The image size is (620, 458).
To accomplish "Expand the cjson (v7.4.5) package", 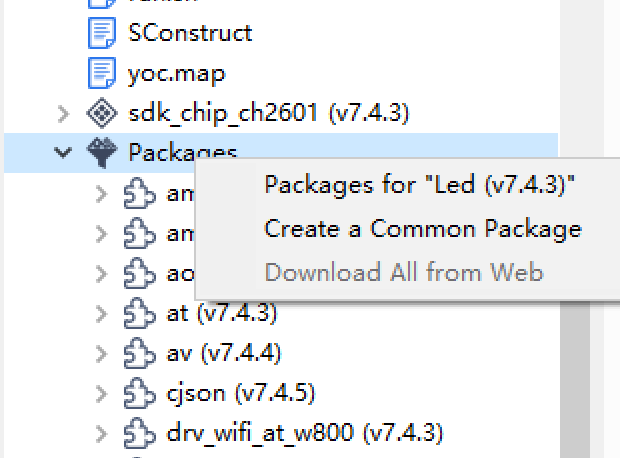I will point(102,394).
